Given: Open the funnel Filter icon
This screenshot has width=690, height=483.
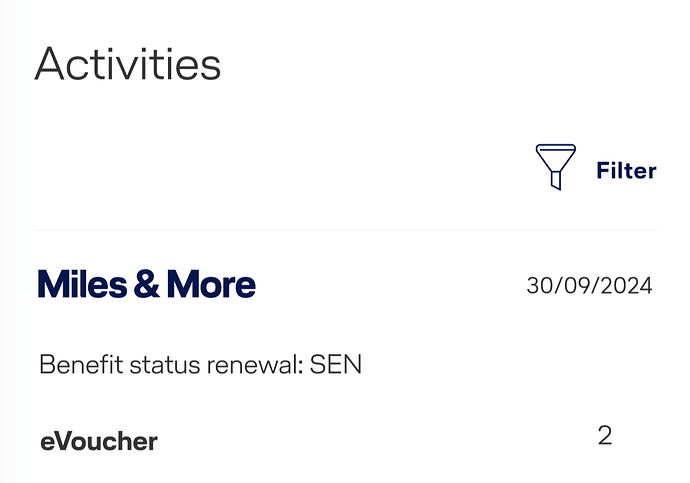Looking at the screenshot, I should point(555,167).
